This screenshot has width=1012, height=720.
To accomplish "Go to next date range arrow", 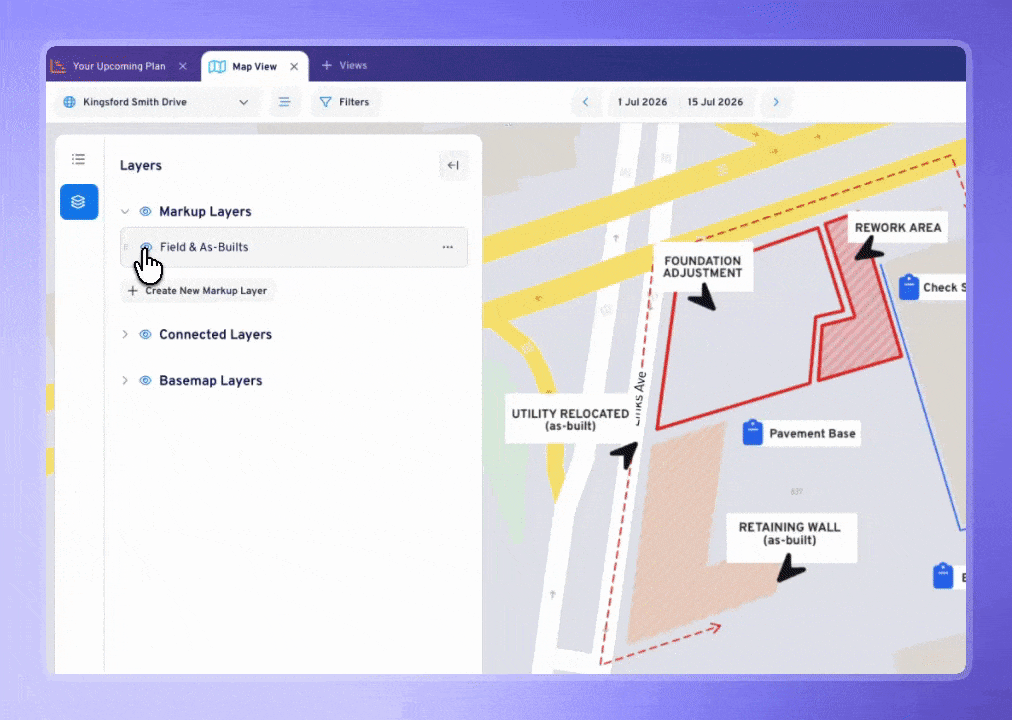I will 776,102.
